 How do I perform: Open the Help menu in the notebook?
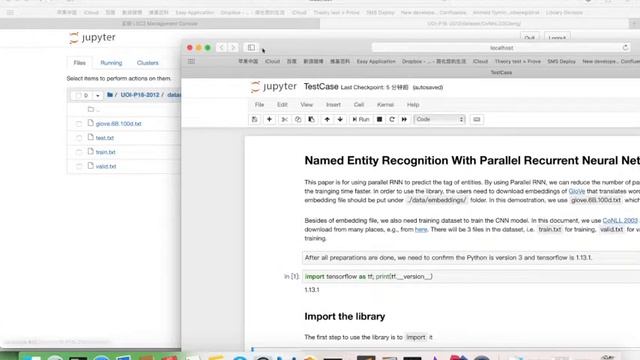tap(413, 105)
